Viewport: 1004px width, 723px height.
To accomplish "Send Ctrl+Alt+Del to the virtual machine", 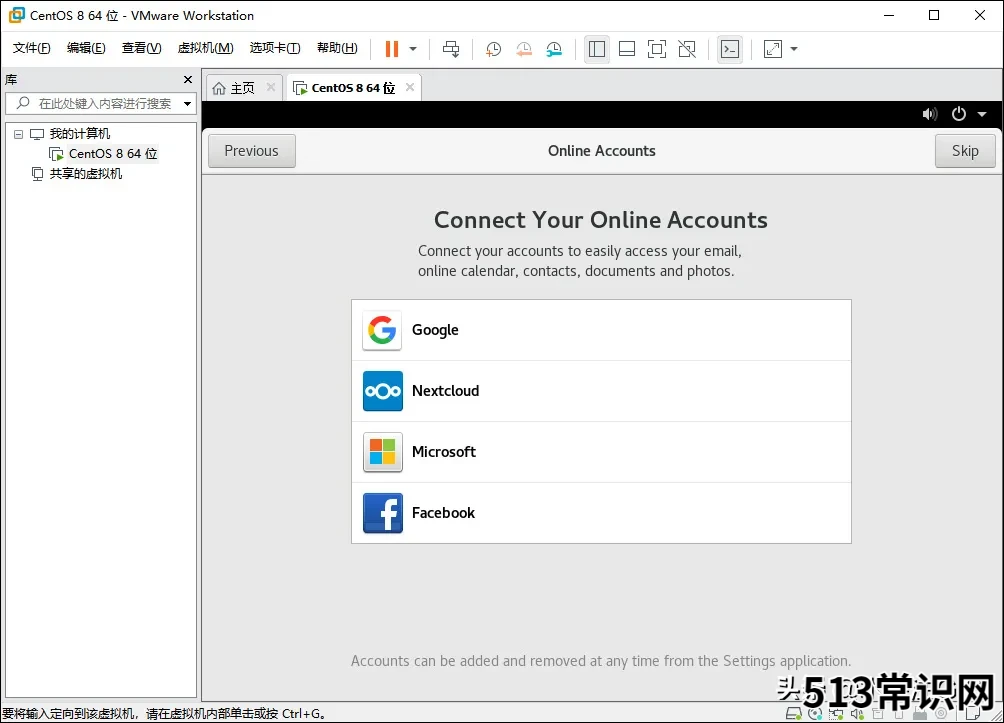I will click(x=451, y=49).
